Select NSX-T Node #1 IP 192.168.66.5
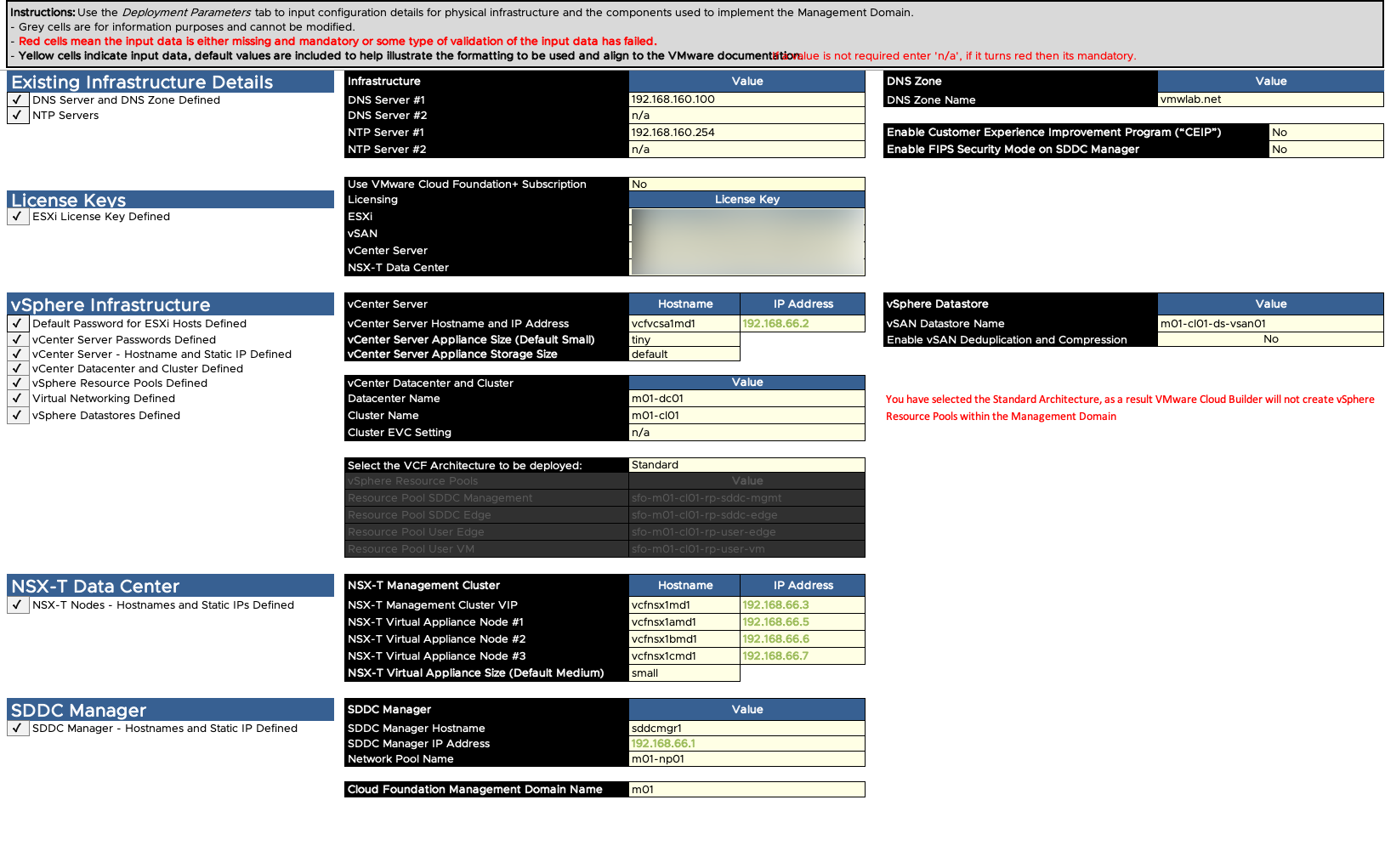1385x868 pixels. coord(803,622)
